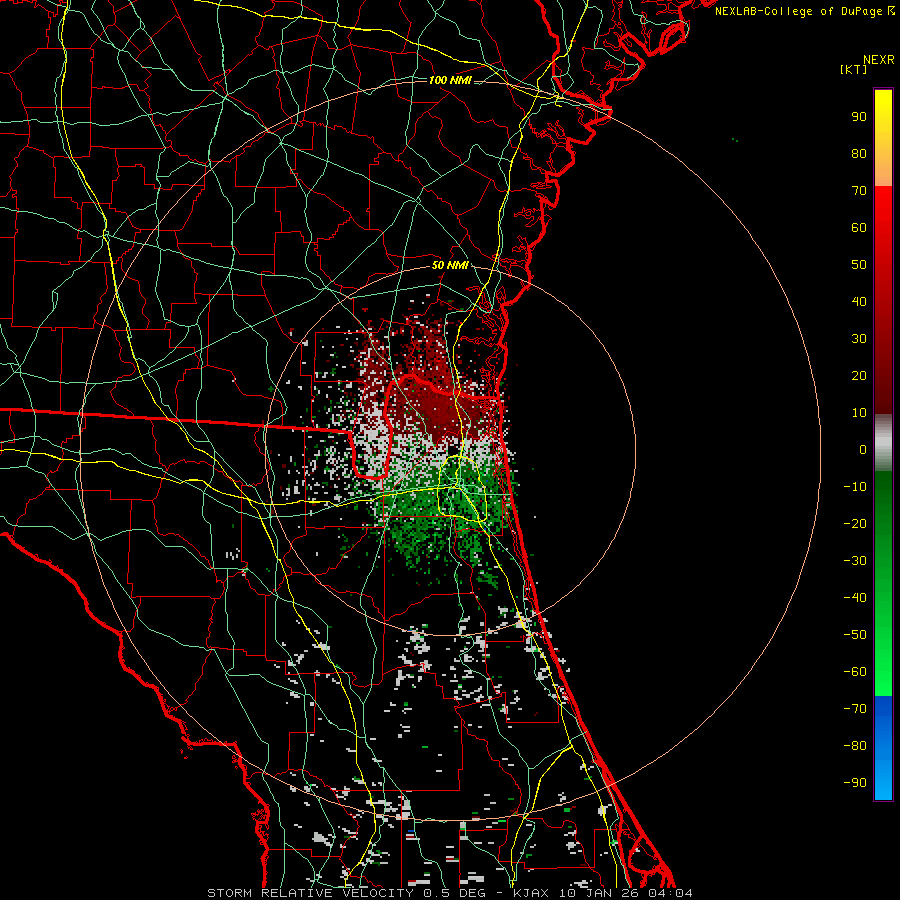The image size is (900, 900).
Task: Click the "-60" scale value
Action: [x=855, y=672]
